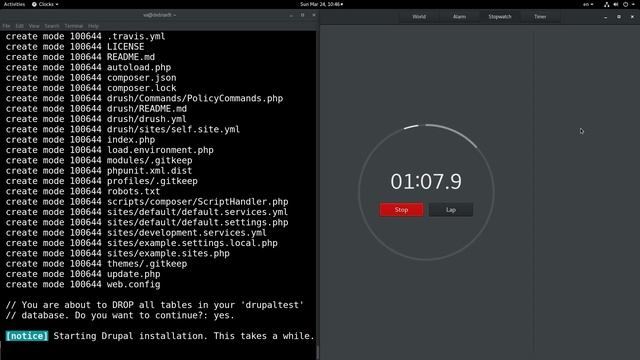640x360 pixels.
Task: Open the Activities overview
Action: pos(14,4)
